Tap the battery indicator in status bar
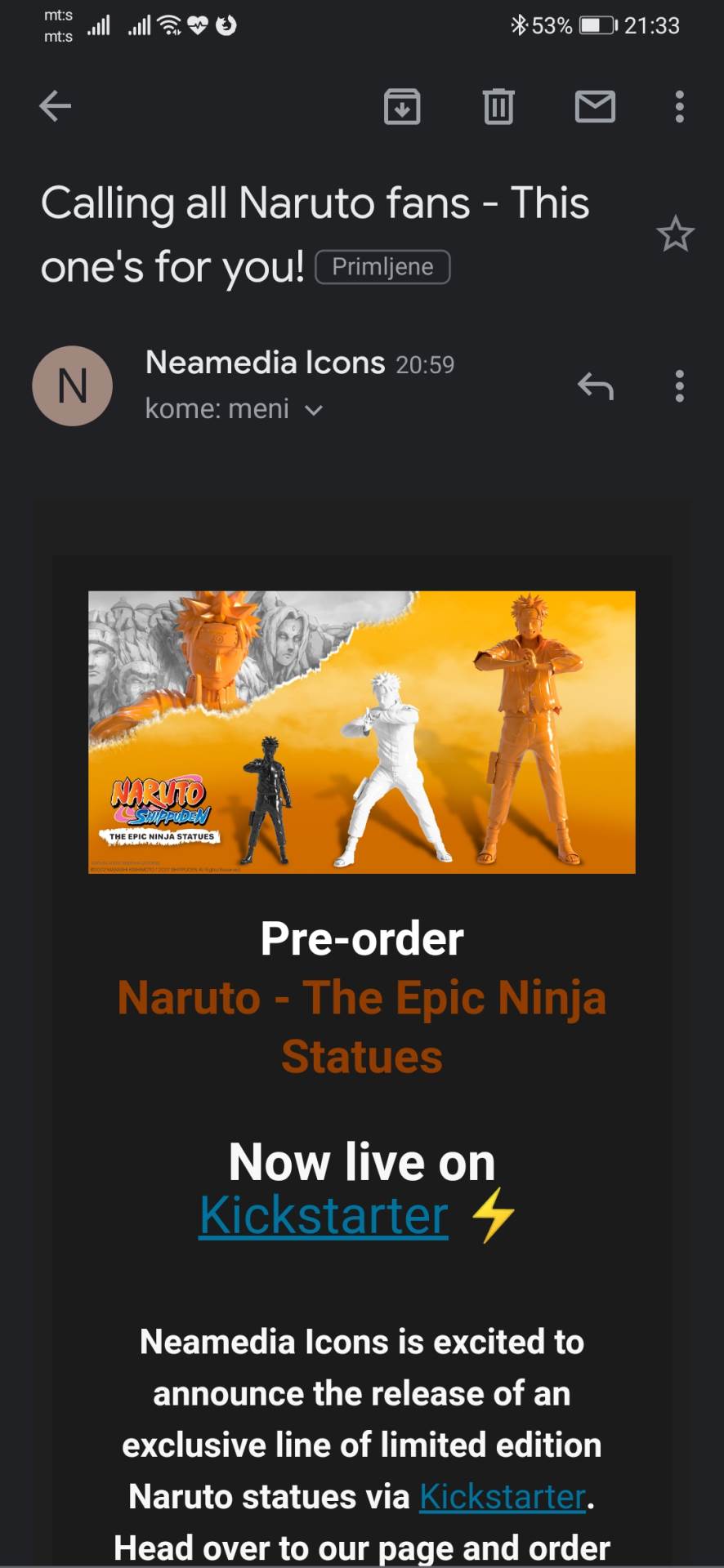The image size is (724, 1568). click(x=599, y=26)
